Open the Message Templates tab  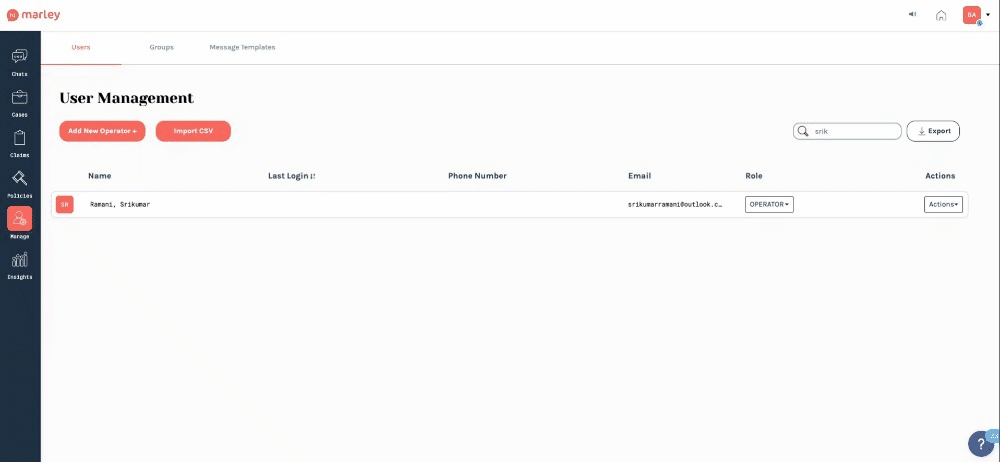[x=242, y=47]
